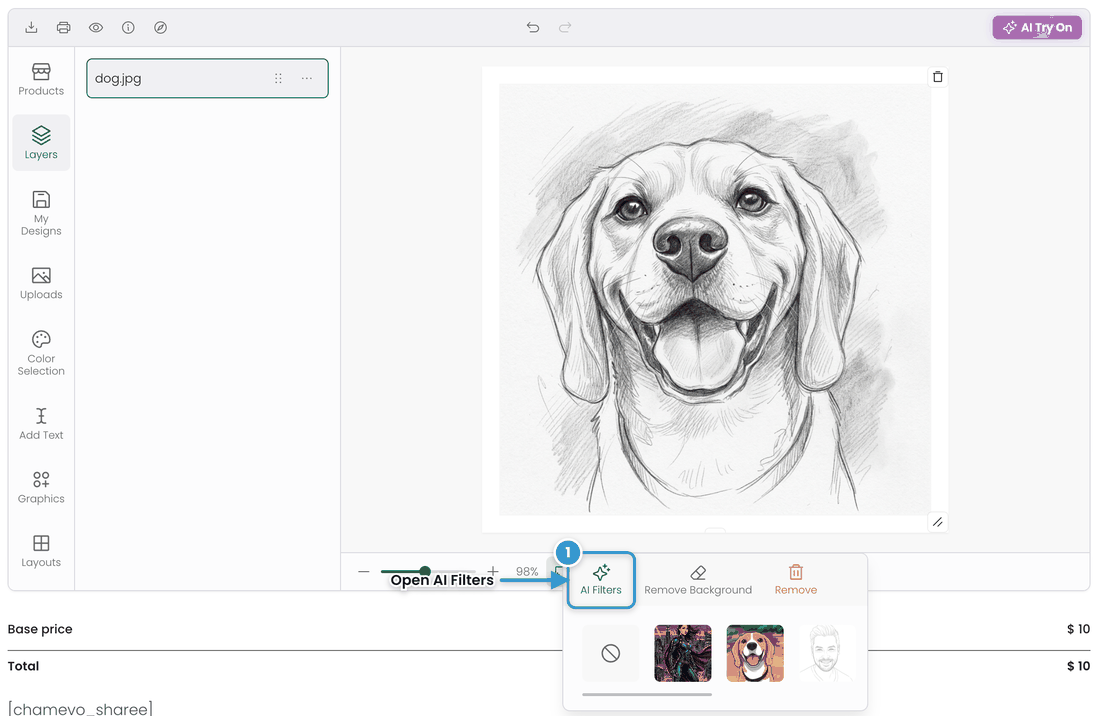
Task: Select the dog.jpg layer
Action: (207, 79)
